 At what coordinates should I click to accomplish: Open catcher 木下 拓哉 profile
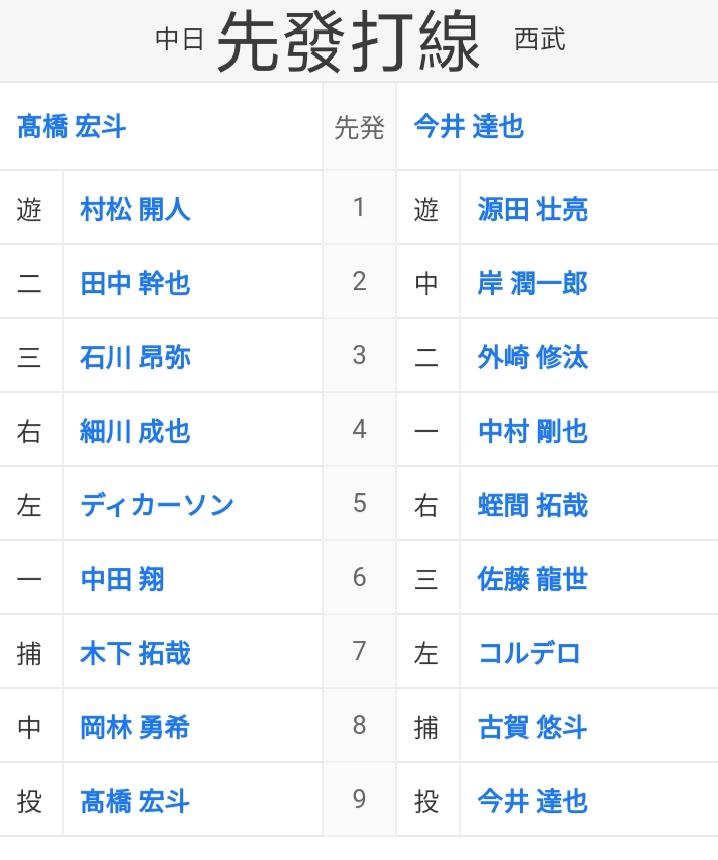point(135,653)
